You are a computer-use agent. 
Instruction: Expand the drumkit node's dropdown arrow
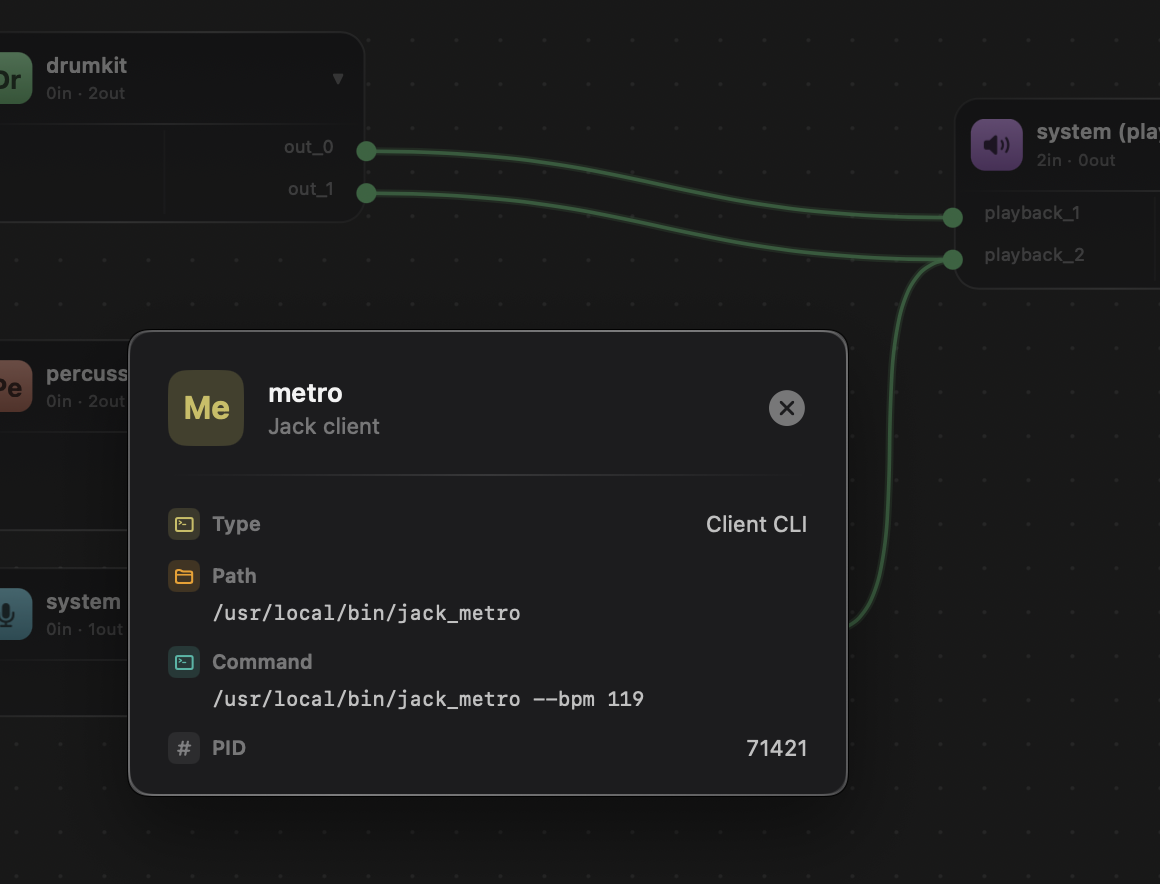338,78
